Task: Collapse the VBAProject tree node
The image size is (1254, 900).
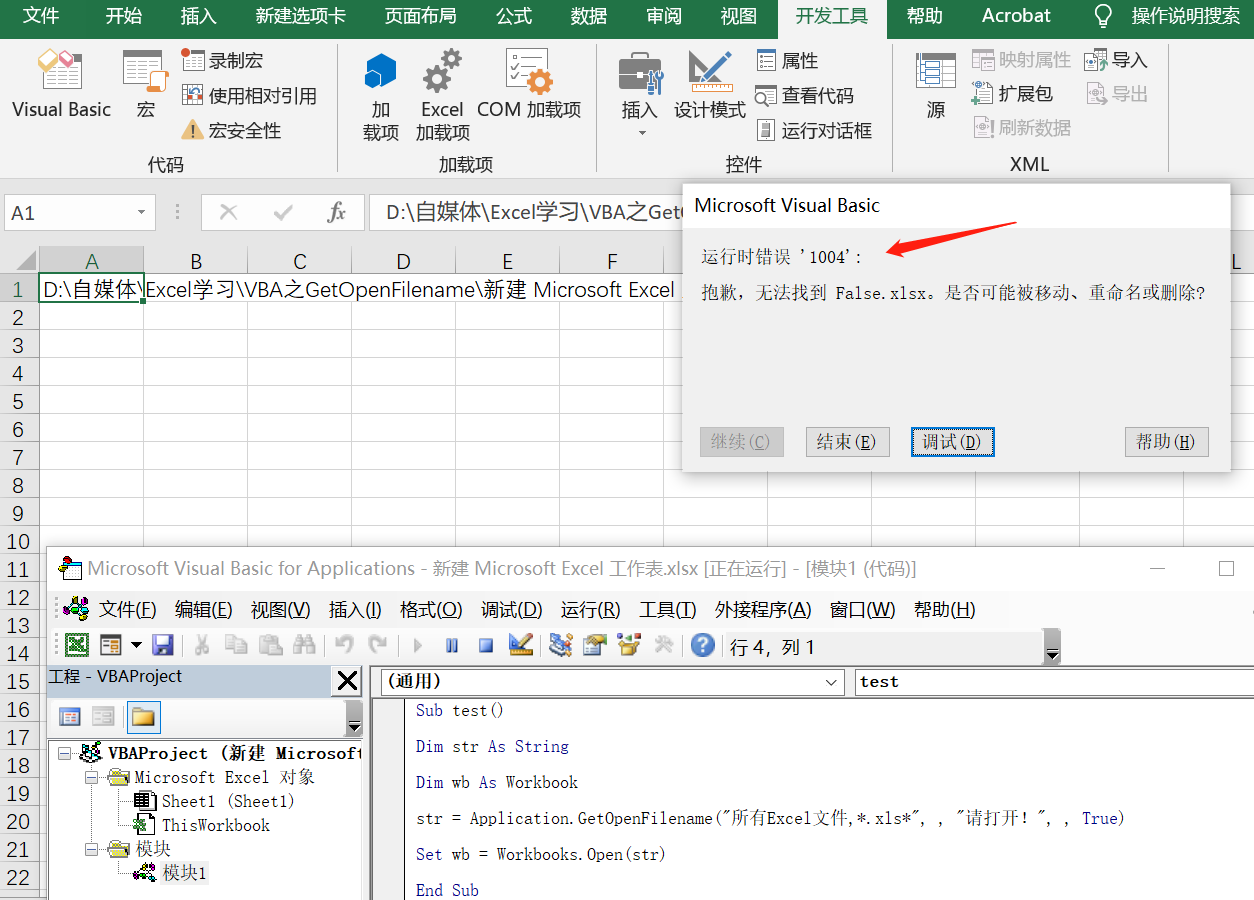Action: (x=64, y=753)
